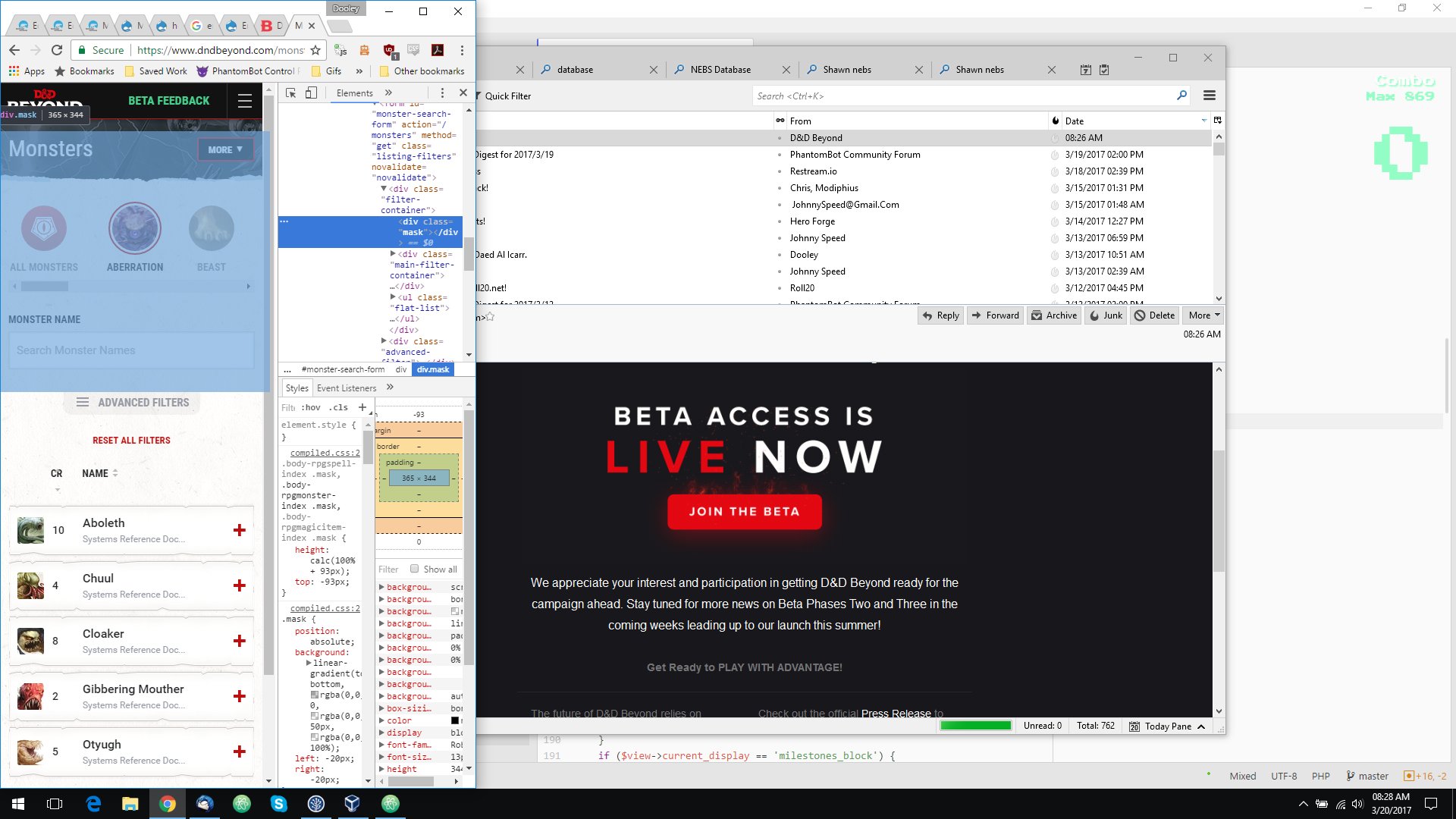The width and height of the screenshot is (1456, 819).
Task: Click Chrome back navigation arrow
Action: point(14,50)
